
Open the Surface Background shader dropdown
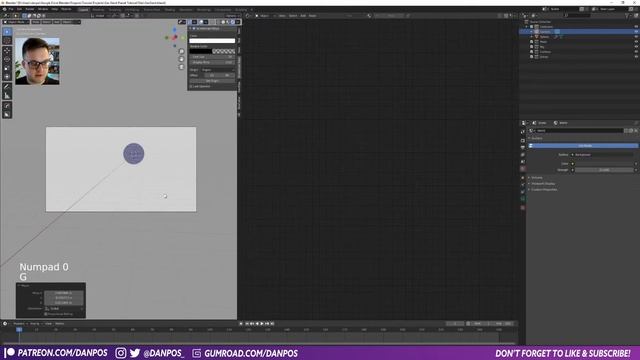tap(603, 155)
